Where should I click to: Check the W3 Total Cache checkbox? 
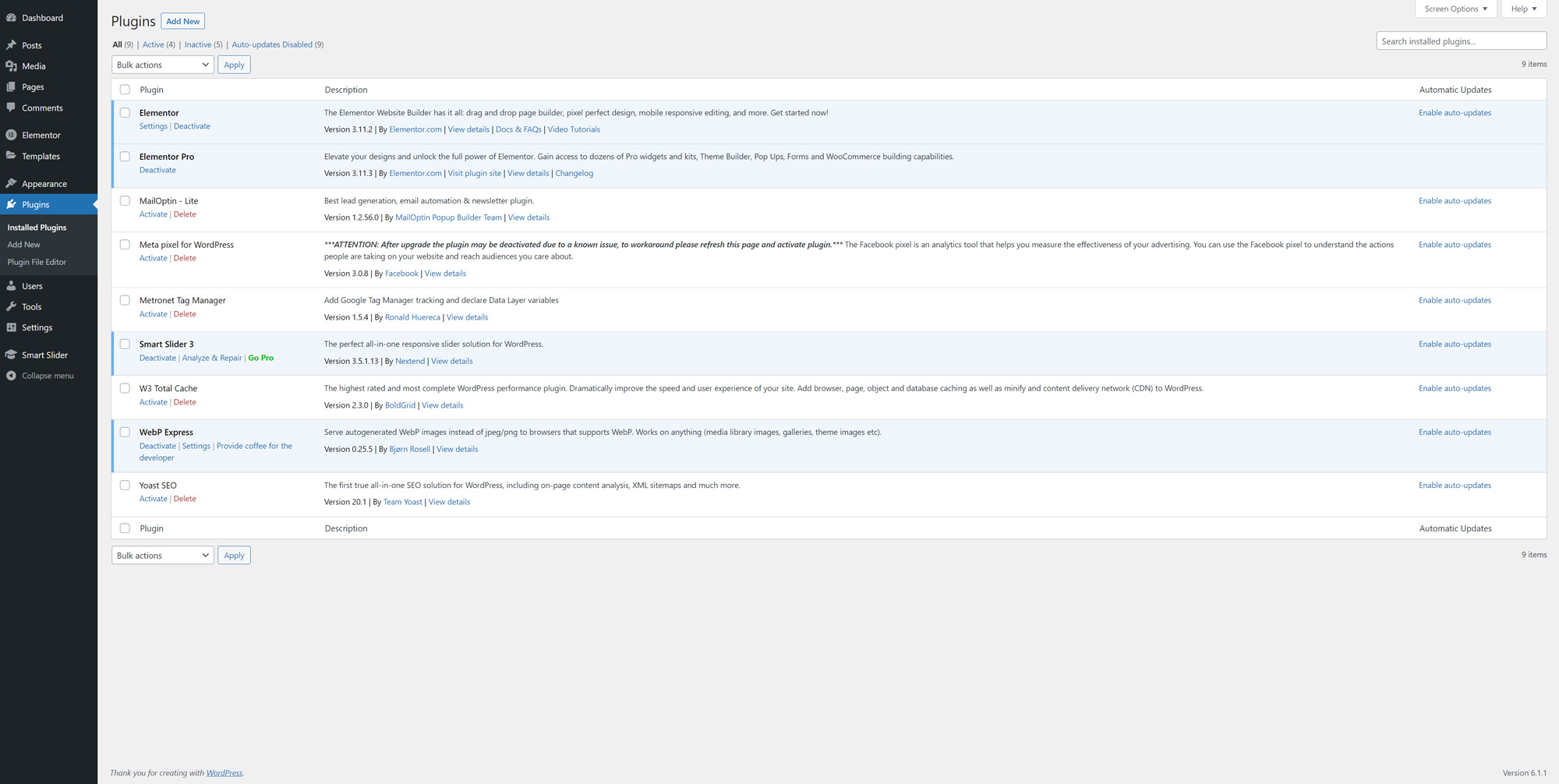point(125,388)
